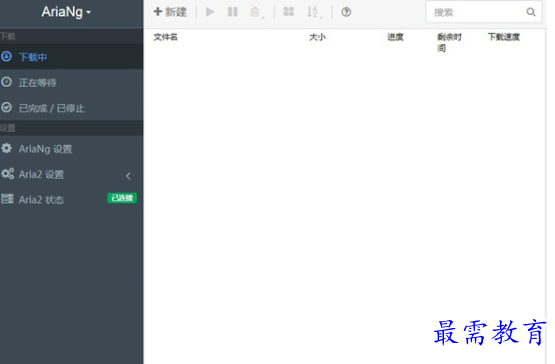Click the help question mark icon
Image resolution: width=555 pixels, height=364 pixels.
point(346,12)
